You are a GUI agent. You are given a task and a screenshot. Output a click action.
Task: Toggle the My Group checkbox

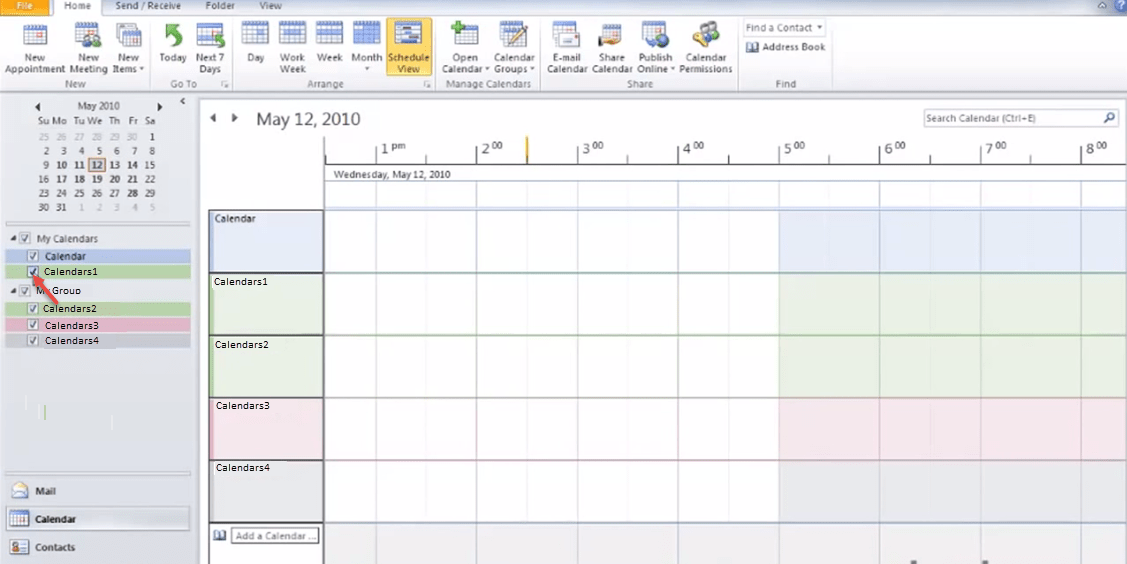point(25,291)
